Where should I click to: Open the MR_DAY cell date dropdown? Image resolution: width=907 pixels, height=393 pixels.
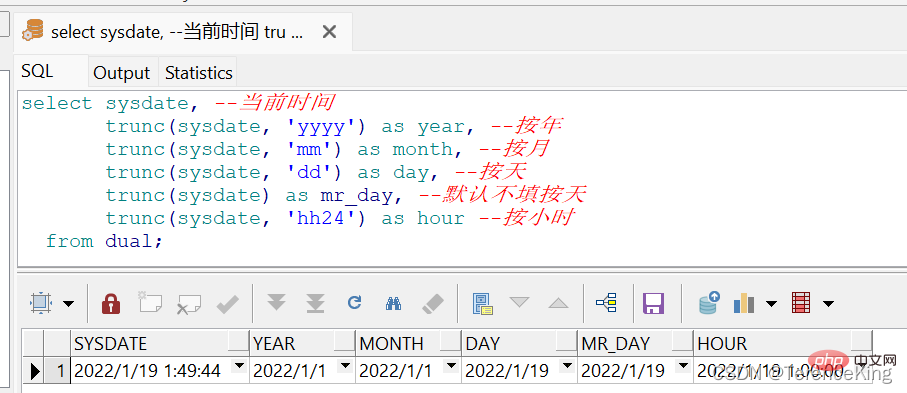coord(683,365)
